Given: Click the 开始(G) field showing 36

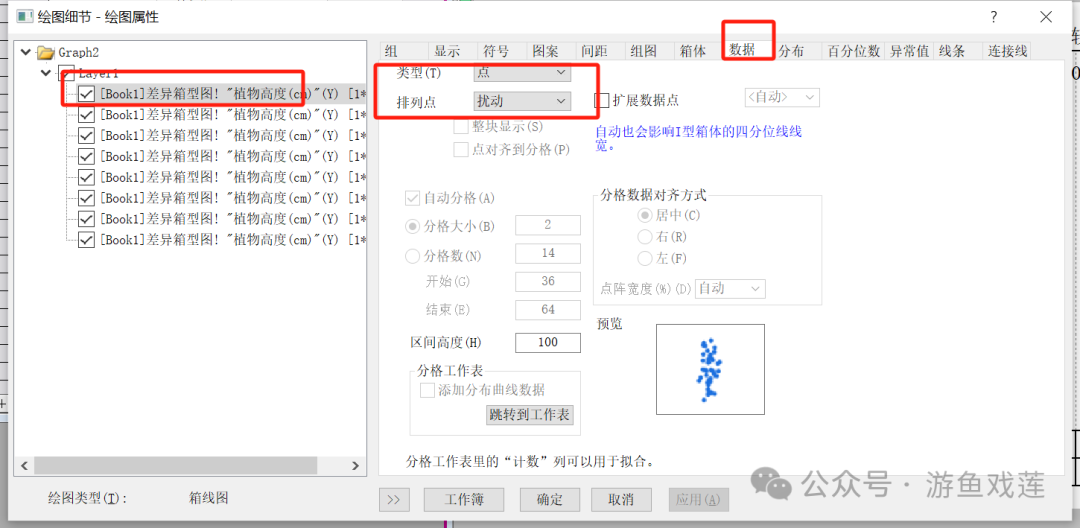Looking at the screenshot, I should [548, 282].
